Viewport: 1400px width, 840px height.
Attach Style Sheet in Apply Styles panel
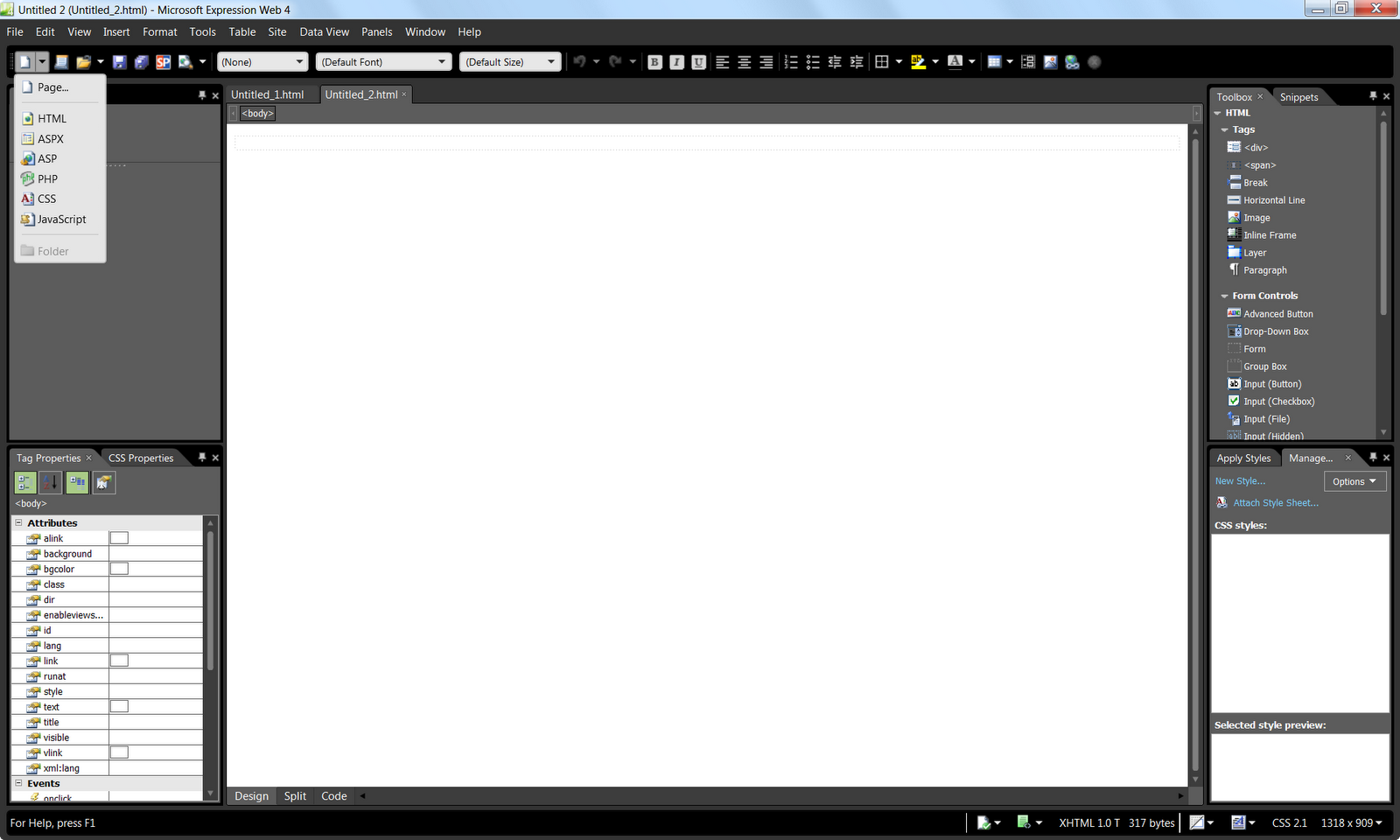coord(1275,502)
